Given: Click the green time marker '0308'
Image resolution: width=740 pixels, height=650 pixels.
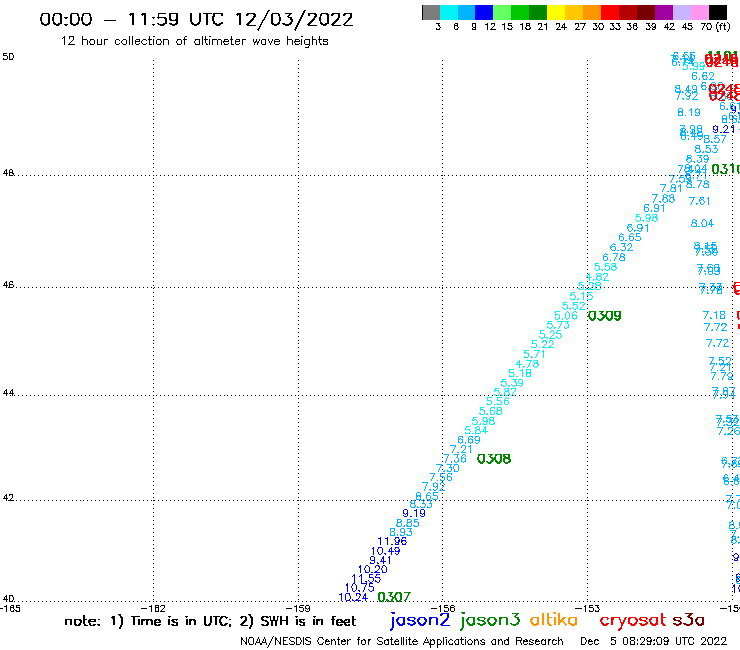Looking at the screenshot, I should click(494, 459).
